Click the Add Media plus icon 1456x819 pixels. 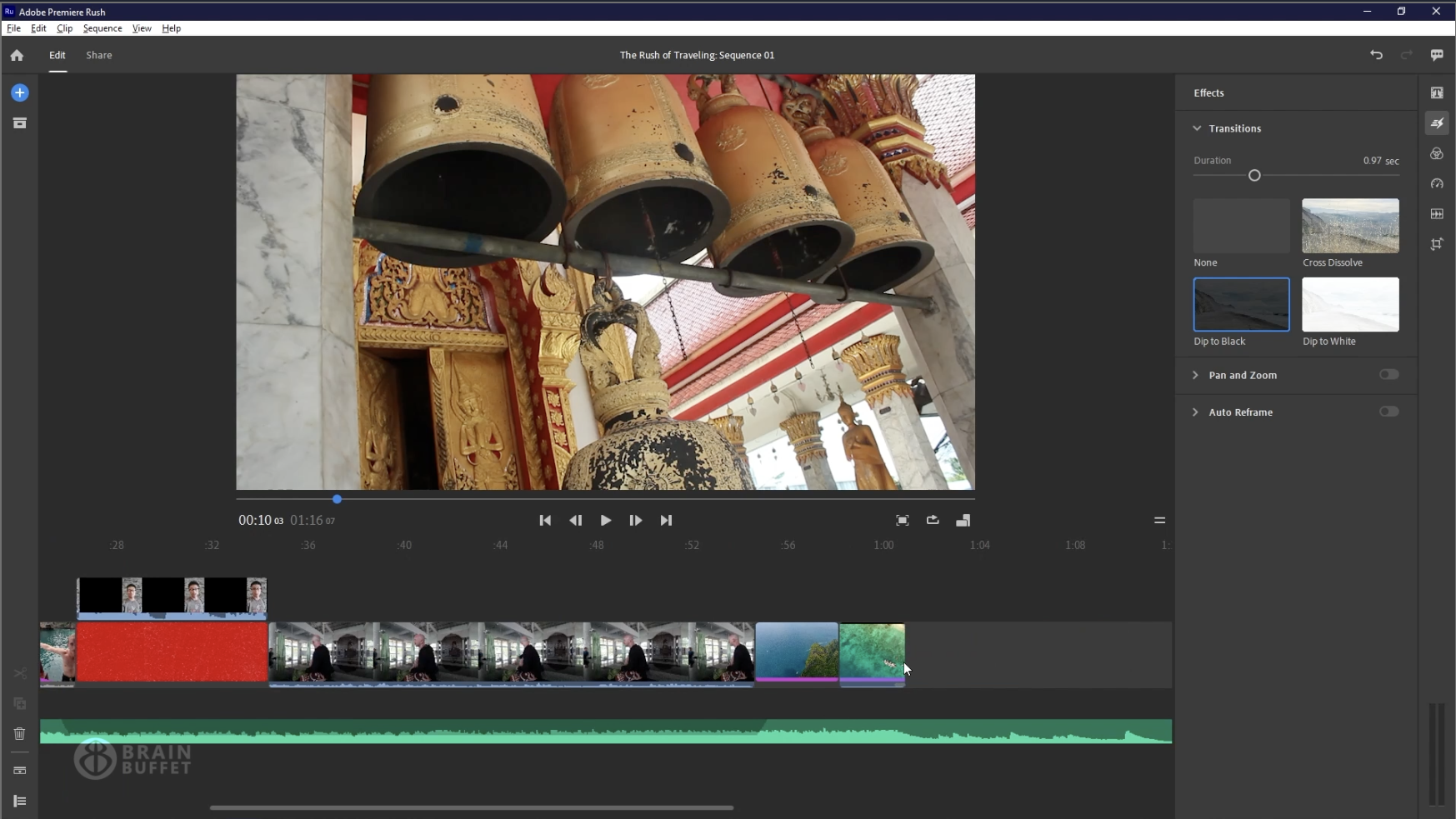pyautogui.click(x=19, y=92)
